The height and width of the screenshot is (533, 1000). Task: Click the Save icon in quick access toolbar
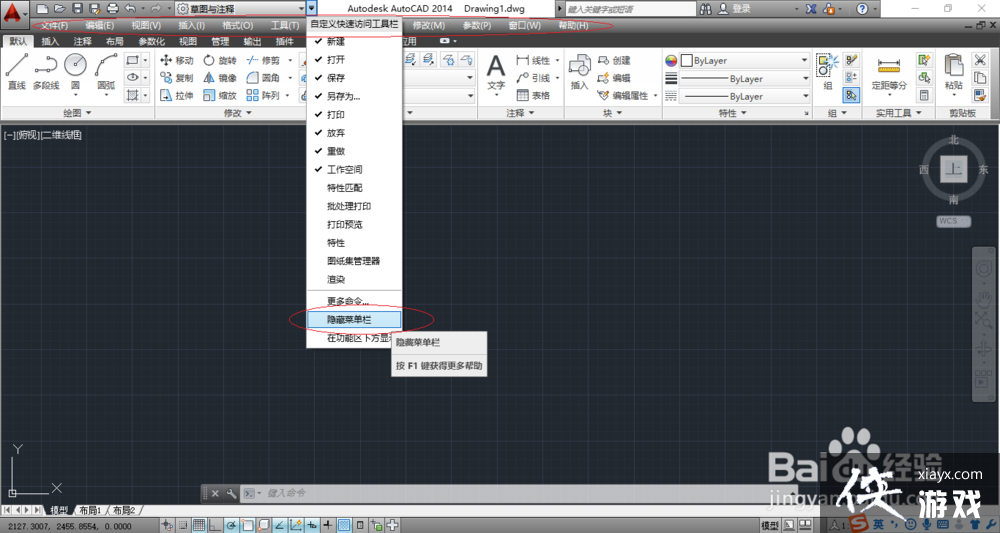pos(77,9)
